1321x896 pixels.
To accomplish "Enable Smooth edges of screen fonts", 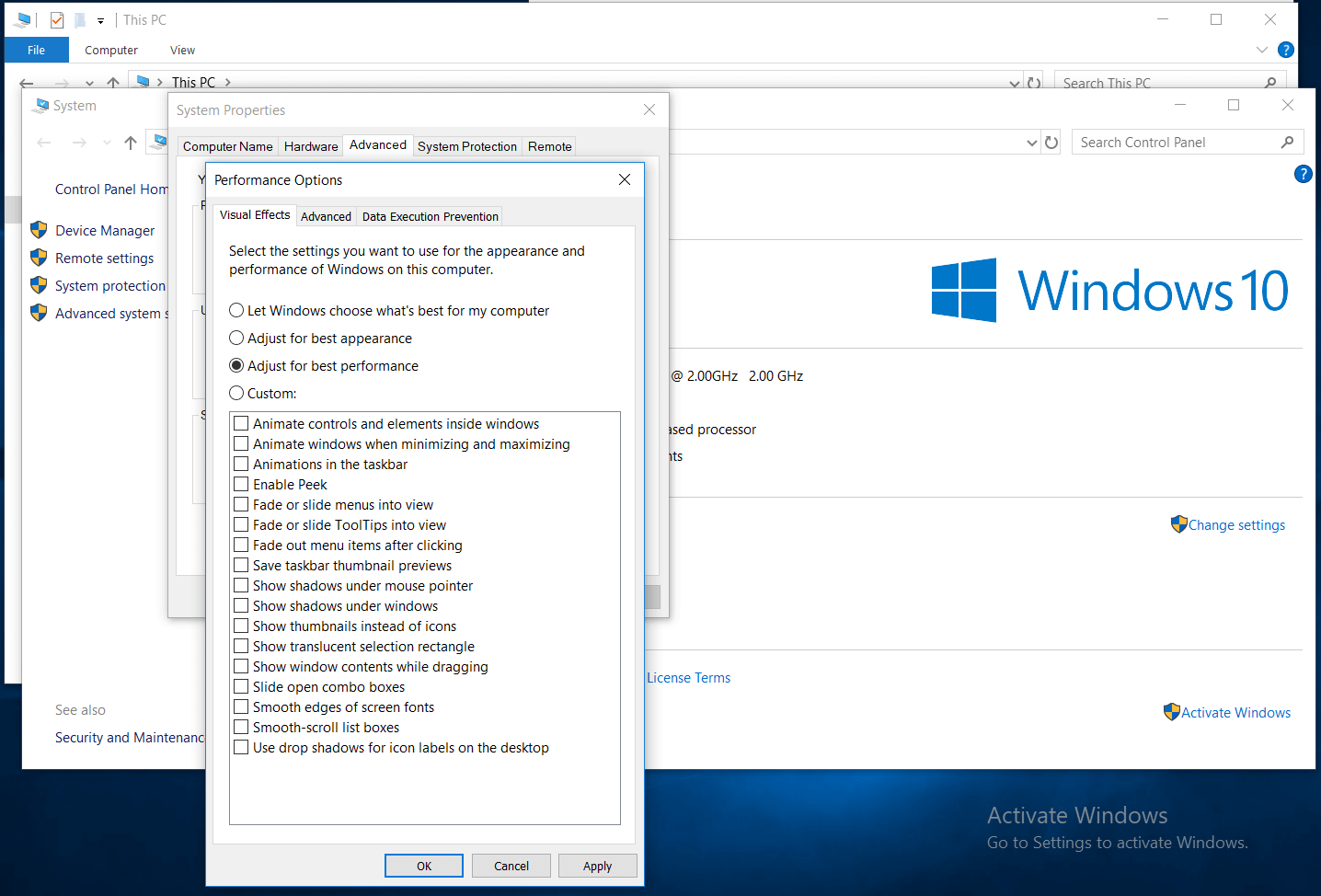I will coord(241,706).
